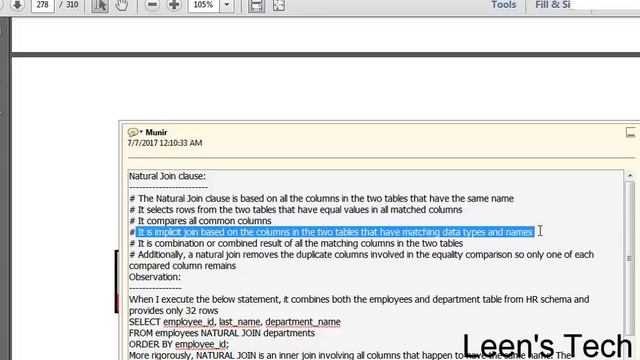Minimize the Munir comment pop-up note
The height and width of the screenshot is (360, 640).
630,132
